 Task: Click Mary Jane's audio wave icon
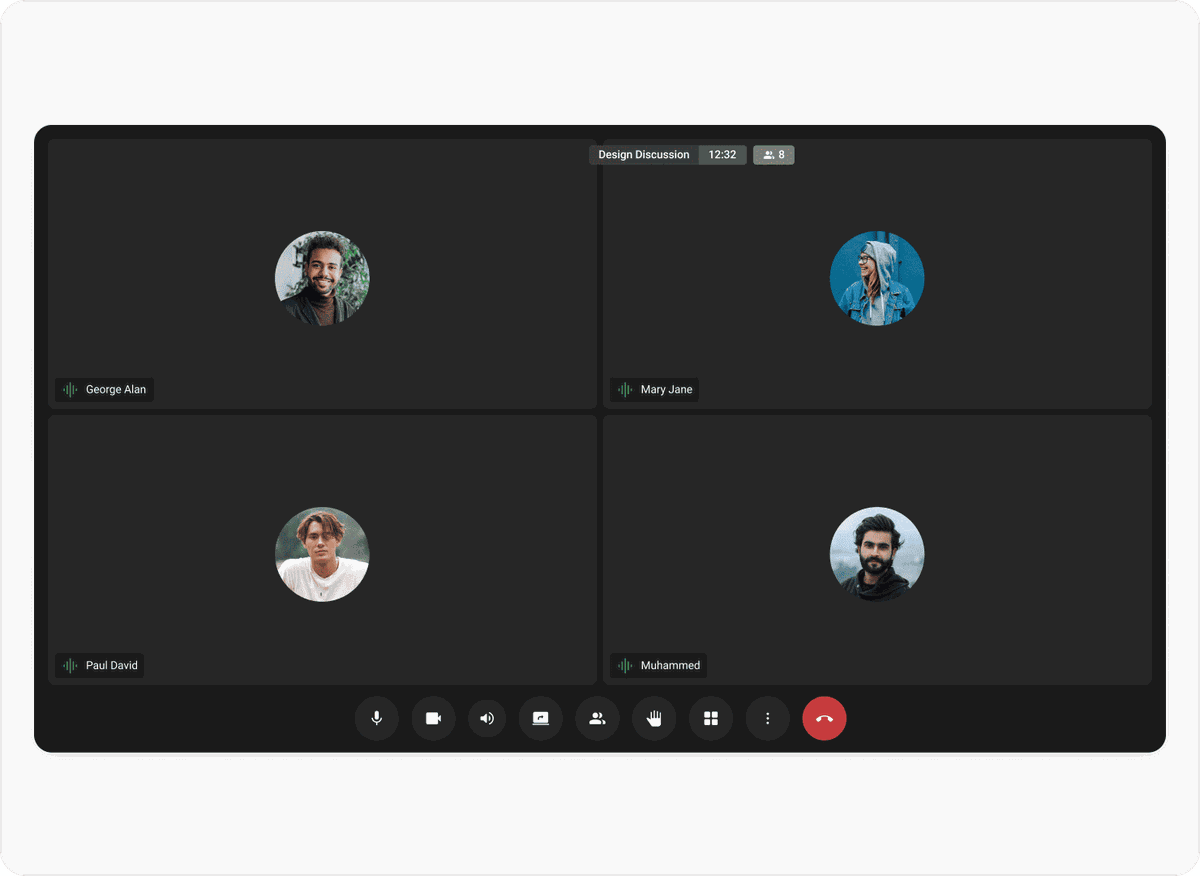625,390
